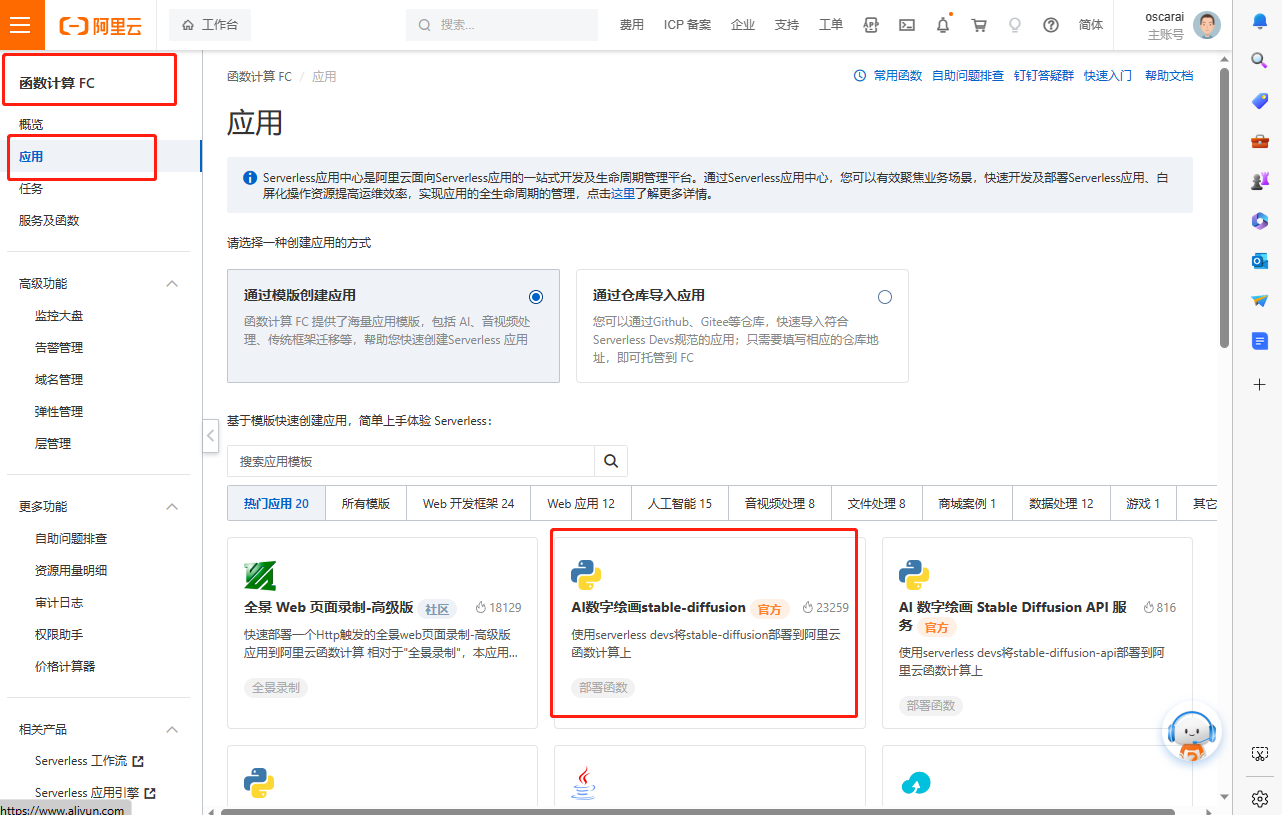Click 费用 in top header

tap(632, 25)
